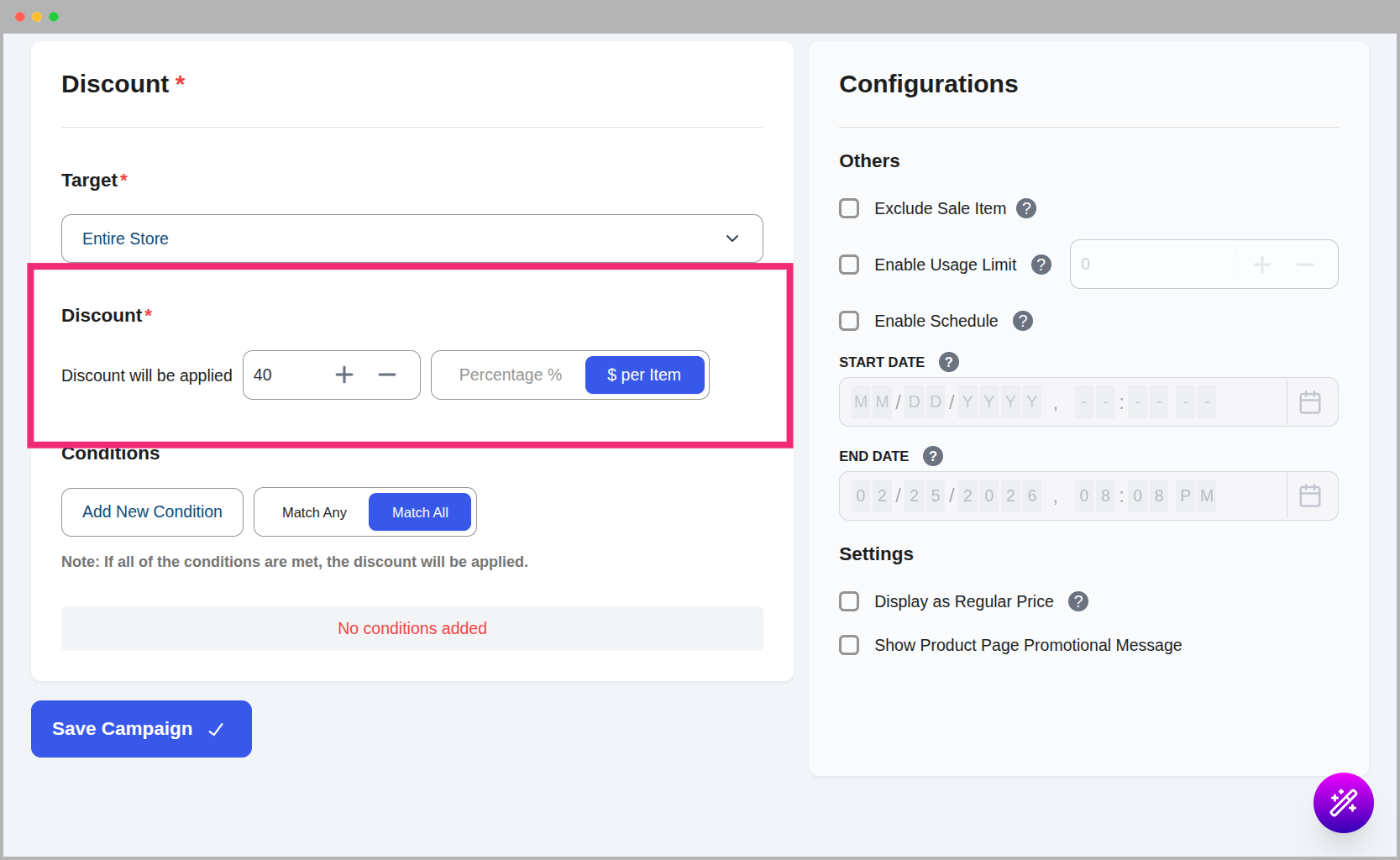Viewport: 1400px width, 860px height.
Task: Open the End Date calendar picker
Action: tap(1310, 496)
